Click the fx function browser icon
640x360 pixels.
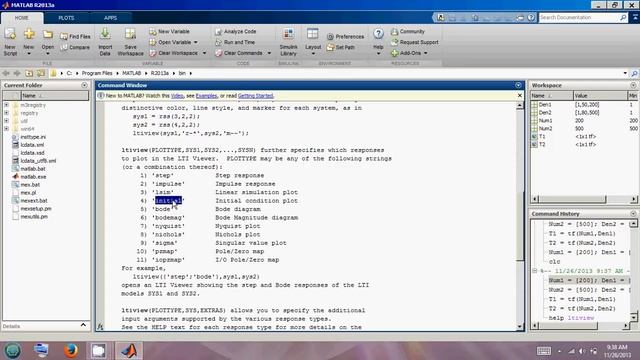pos(100,327)
